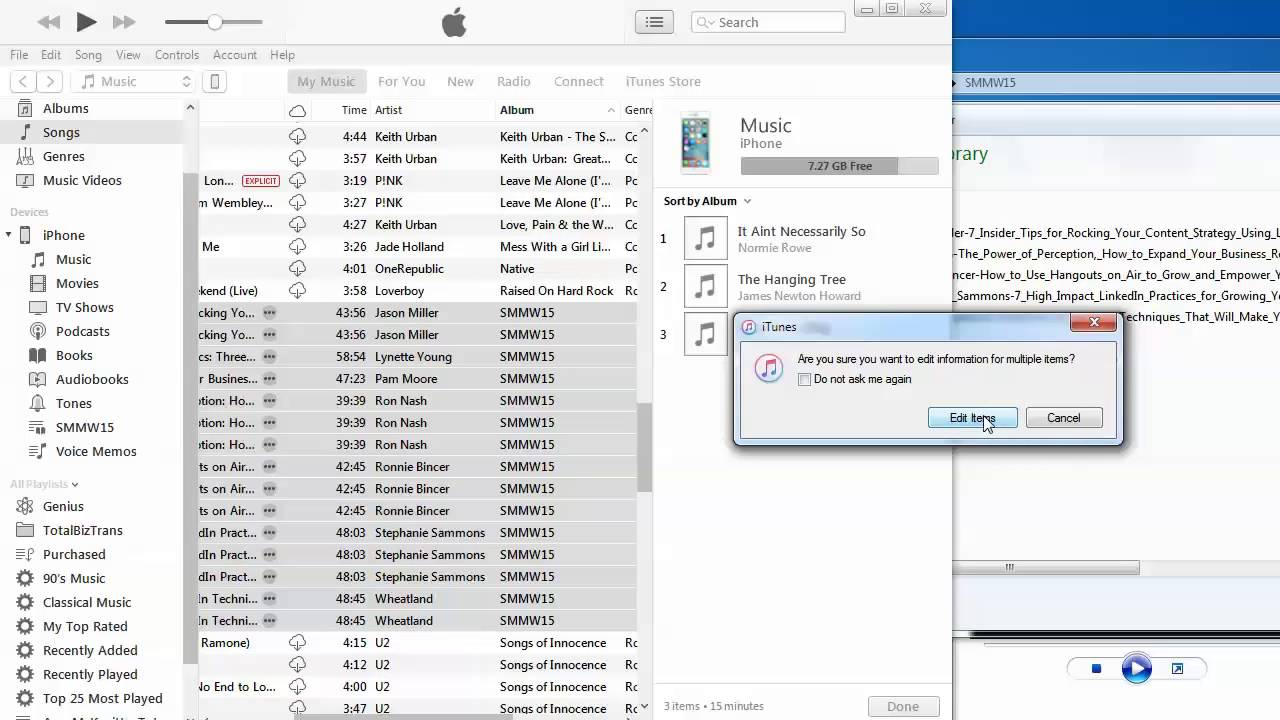
Task: Adjust the iTunes volume slider knob
Action: tap(215, 22)
